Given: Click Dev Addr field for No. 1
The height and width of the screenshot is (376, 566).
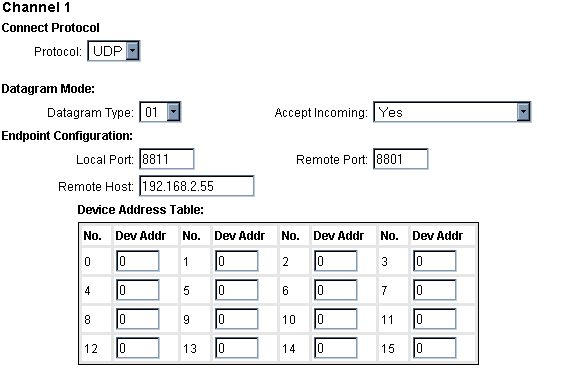Looking at the screenshot, I should (x=237, y=261).
